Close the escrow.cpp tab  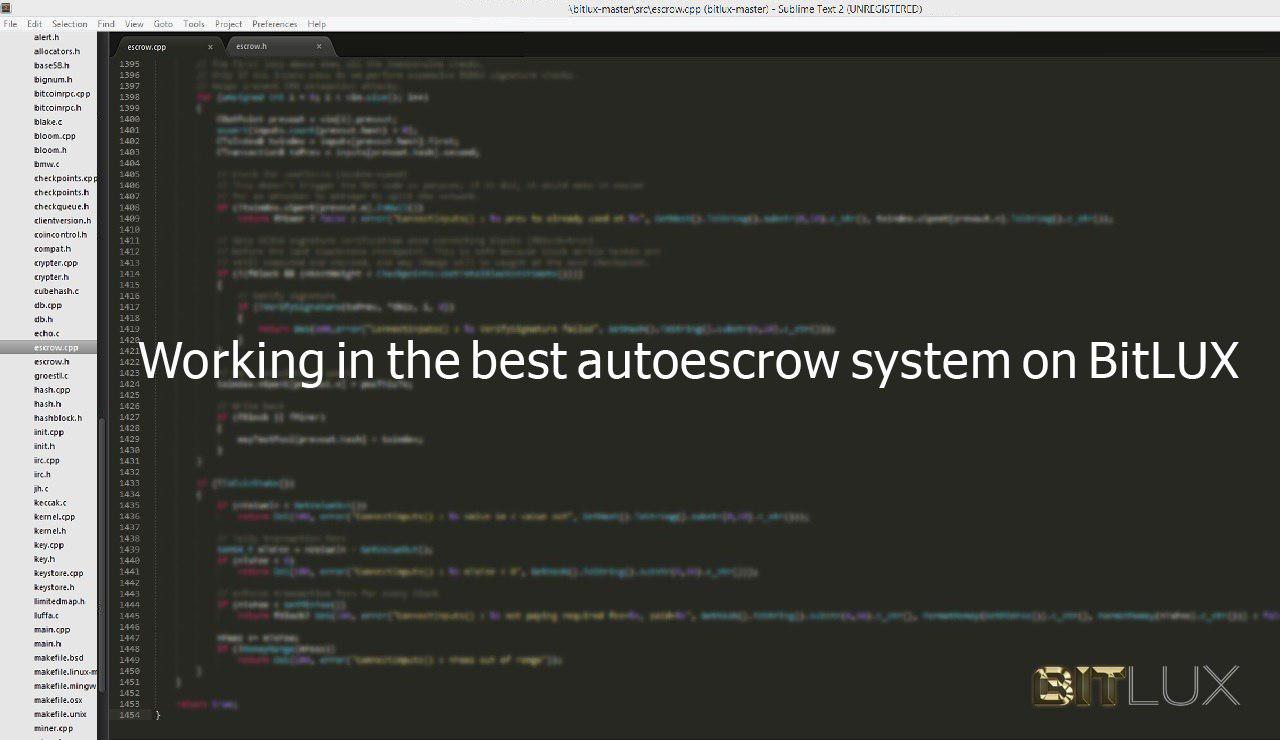[210, 47]
